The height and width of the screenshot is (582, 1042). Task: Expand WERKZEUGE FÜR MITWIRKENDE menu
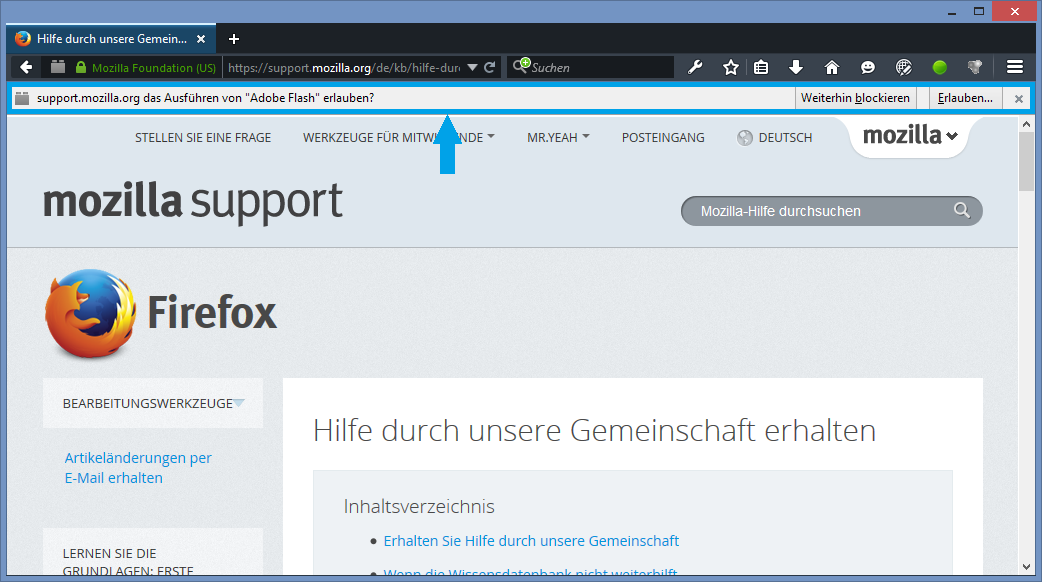[399, 138]
